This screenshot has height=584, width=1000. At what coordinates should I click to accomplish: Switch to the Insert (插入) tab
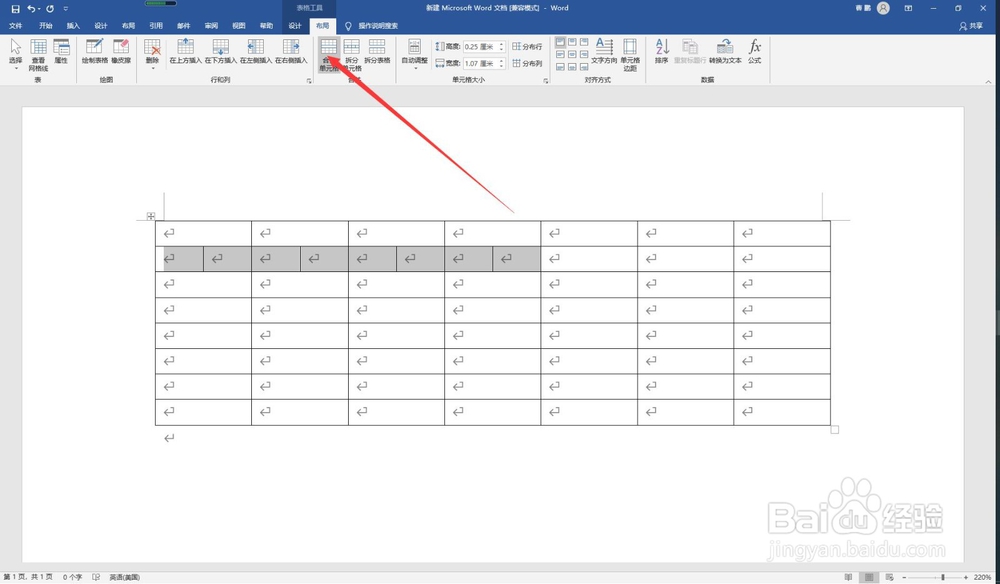[x=73, y=26]
